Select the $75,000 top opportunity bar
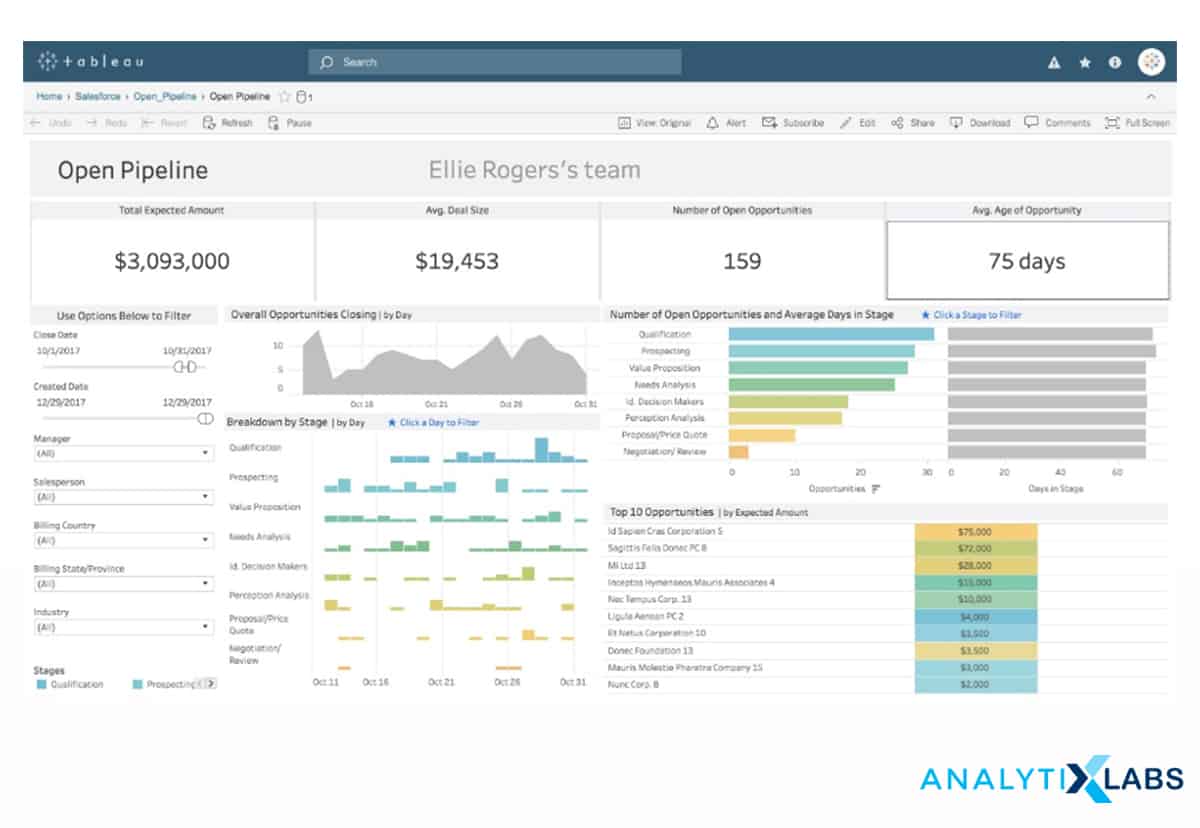 (x=975, y=532)
